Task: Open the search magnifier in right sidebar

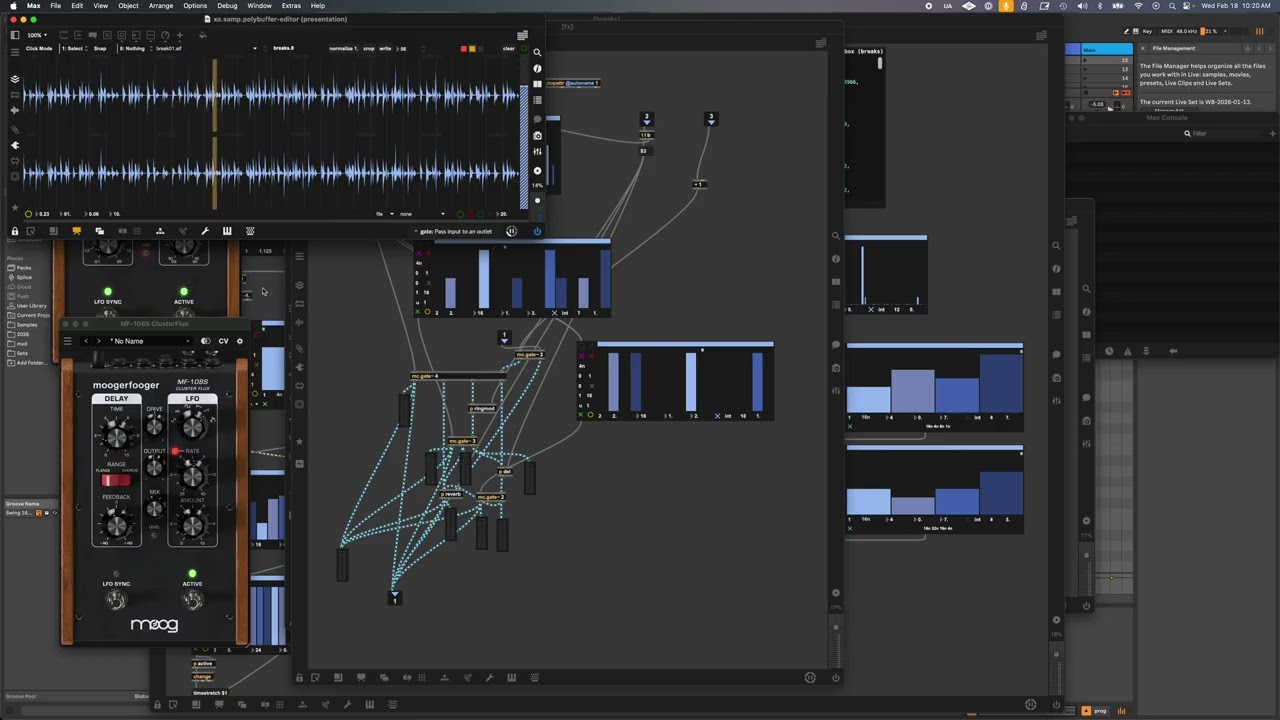Action: 537,52
